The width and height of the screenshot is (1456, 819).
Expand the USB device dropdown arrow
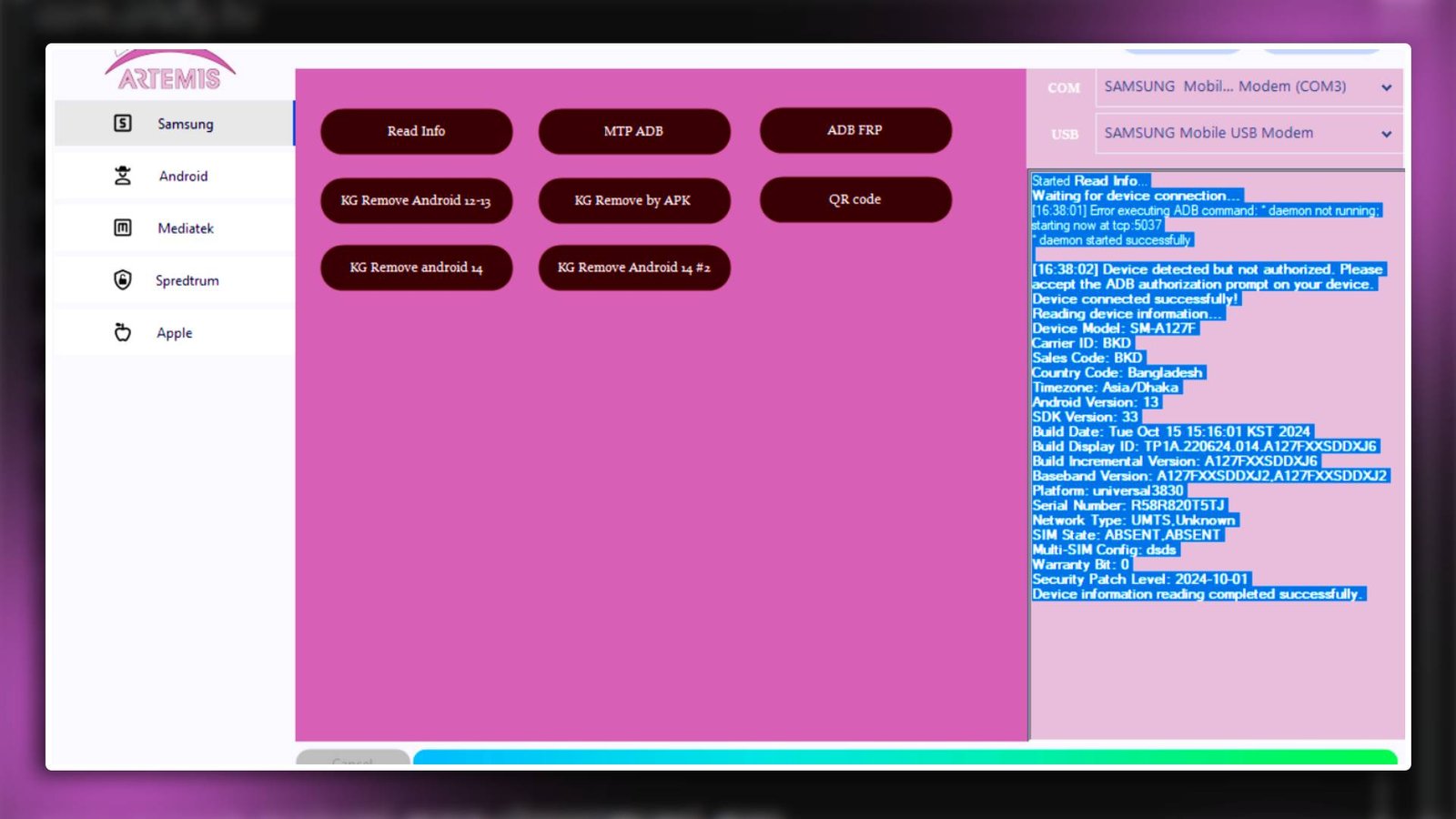pyautogui.click(x=1385, y=134)
